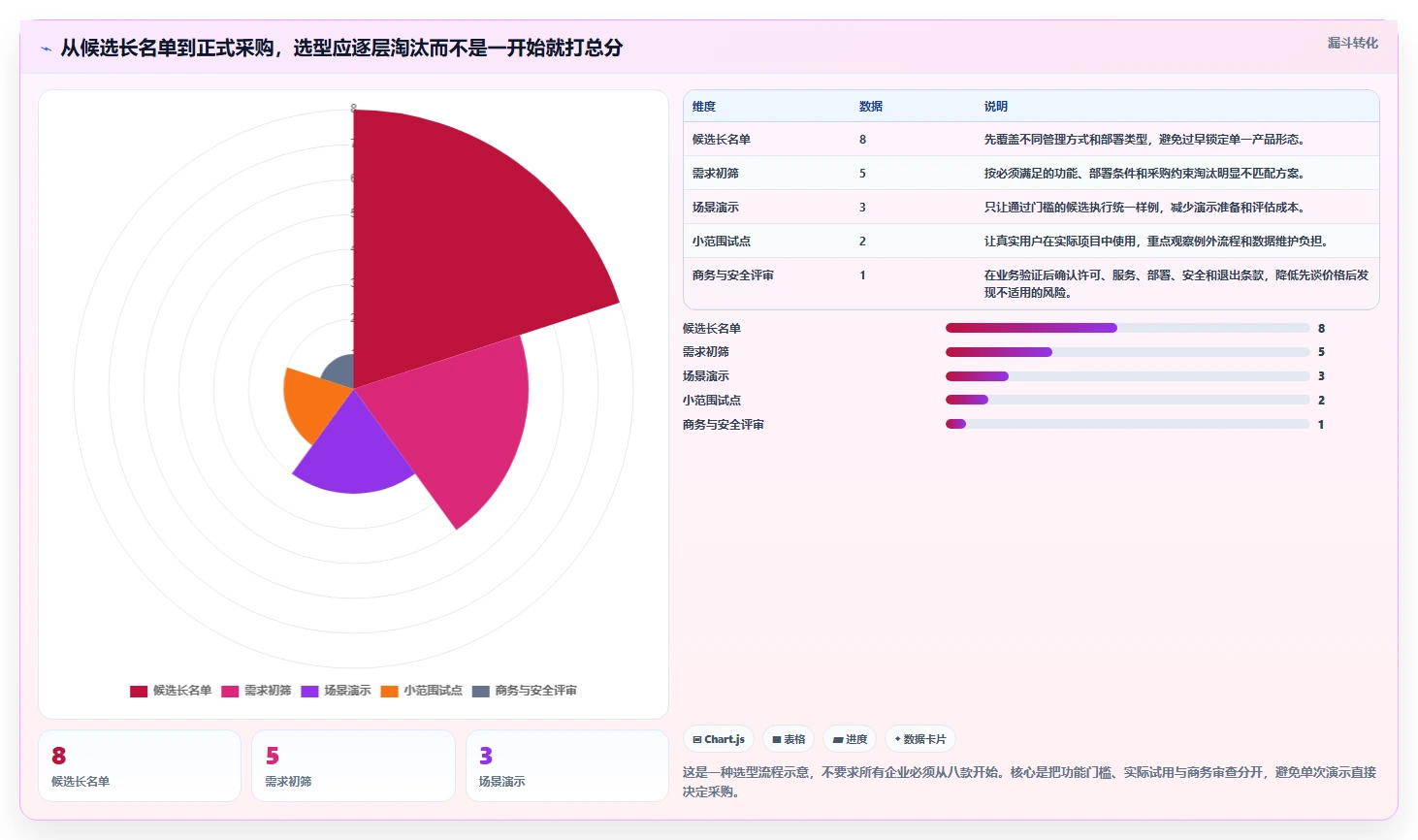Click the description starting 按必须满足的功能
Screen dimensions: 1418x840
(x=1146, y=174)
